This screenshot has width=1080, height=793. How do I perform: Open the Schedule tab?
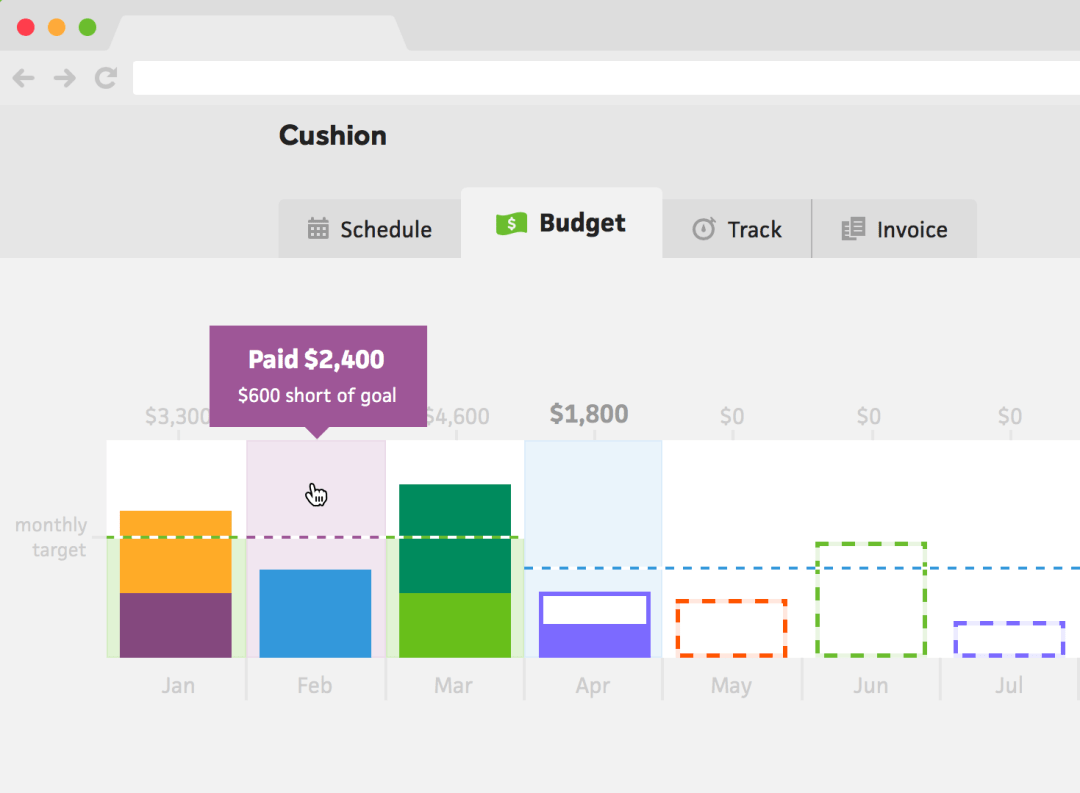[x=370, y=229]
